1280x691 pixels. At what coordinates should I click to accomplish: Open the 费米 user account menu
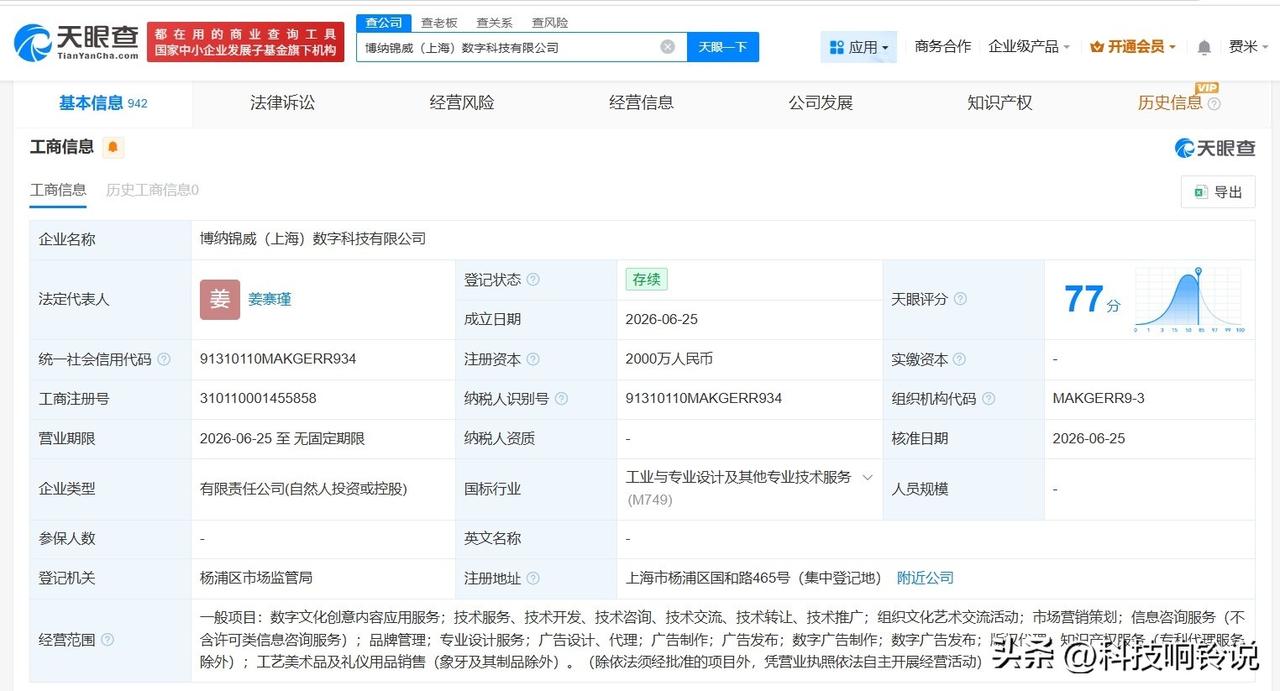[x=1250, y=46]
